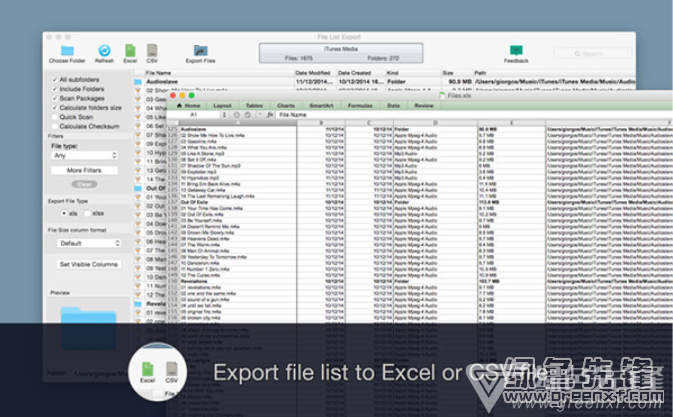Select cell '14 The Last Remaining Laugh.m4a' in Excel
The width and height of the screenshot is (673, 417).
238,196
